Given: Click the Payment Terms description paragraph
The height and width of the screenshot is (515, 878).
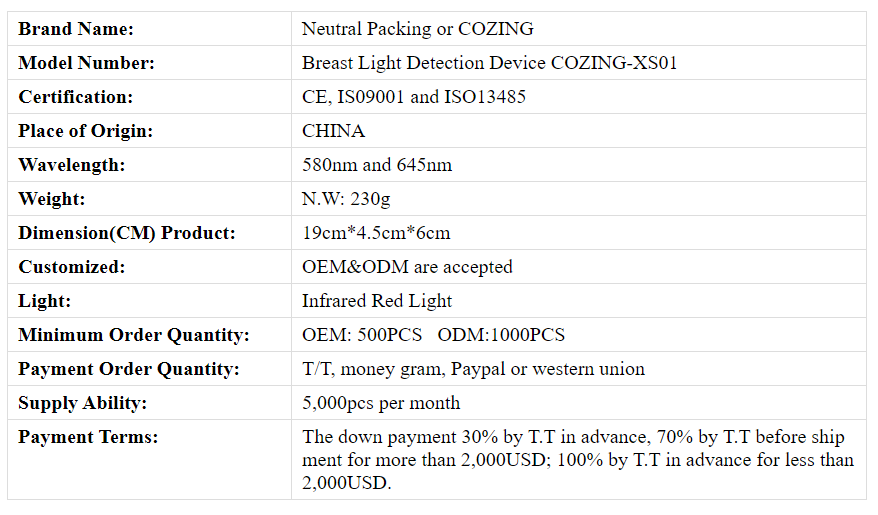Looking at the screenshot, I should click(x=578, y=460).
